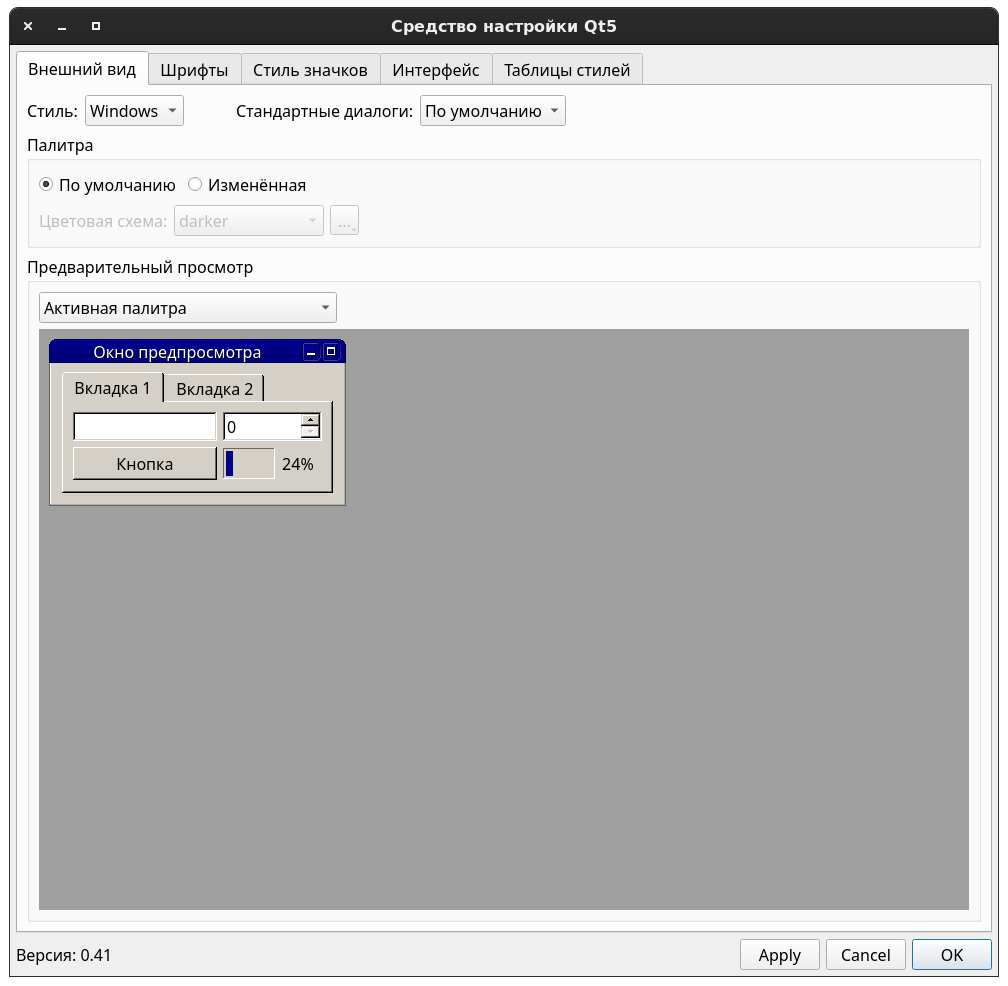Click the spin box value field showing 0
Screen dimensions: 1008x986
tap(262, 426)
